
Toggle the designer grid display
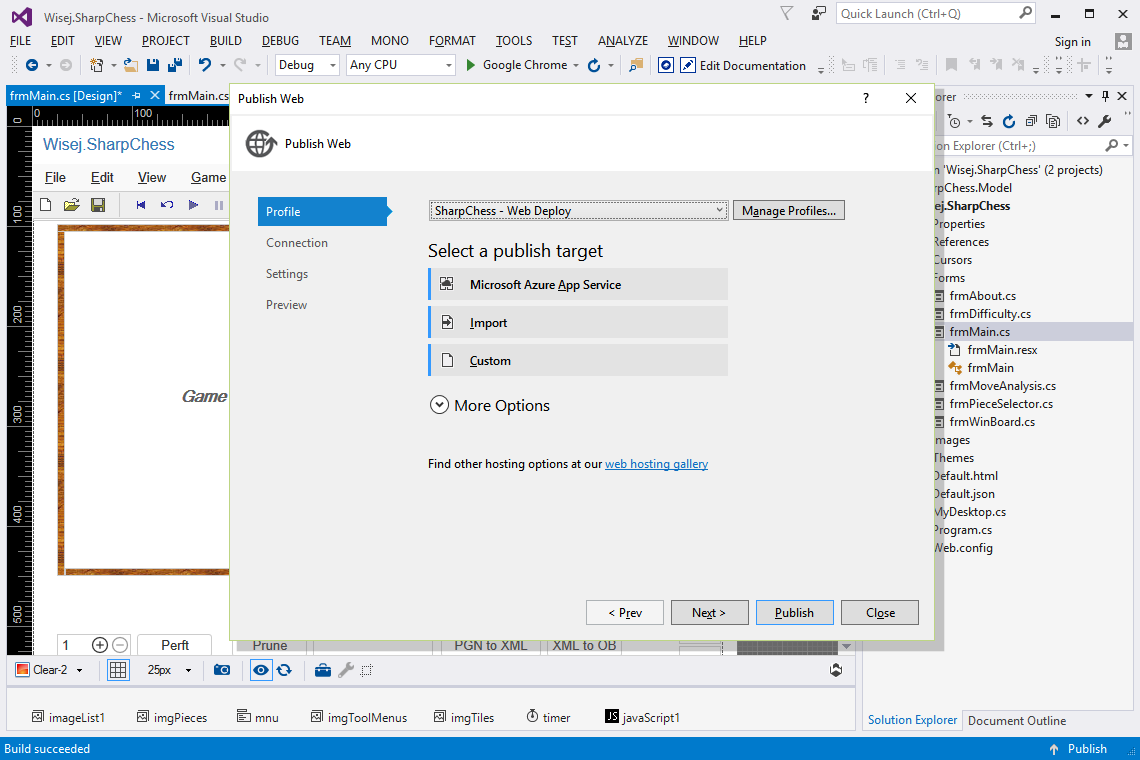tap(118, 670)
